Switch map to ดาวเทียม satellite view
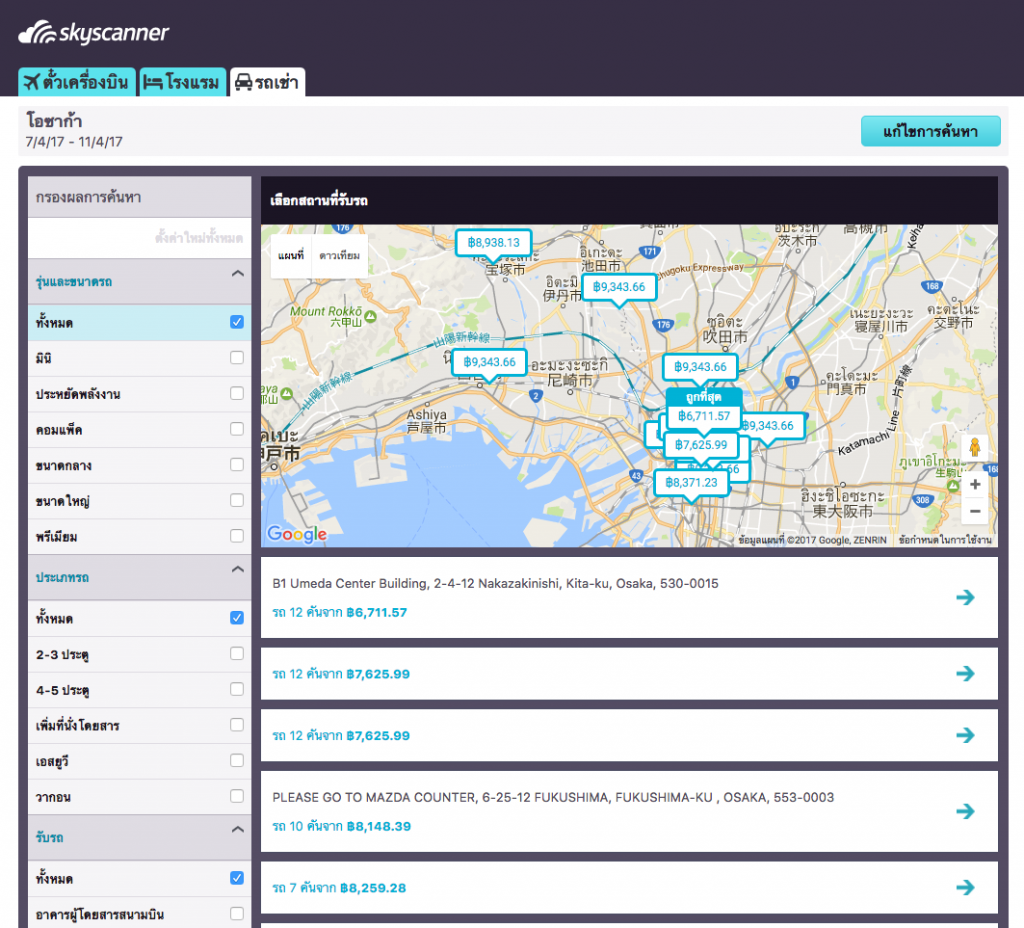The image size is (1024, 928). (339, 256)
